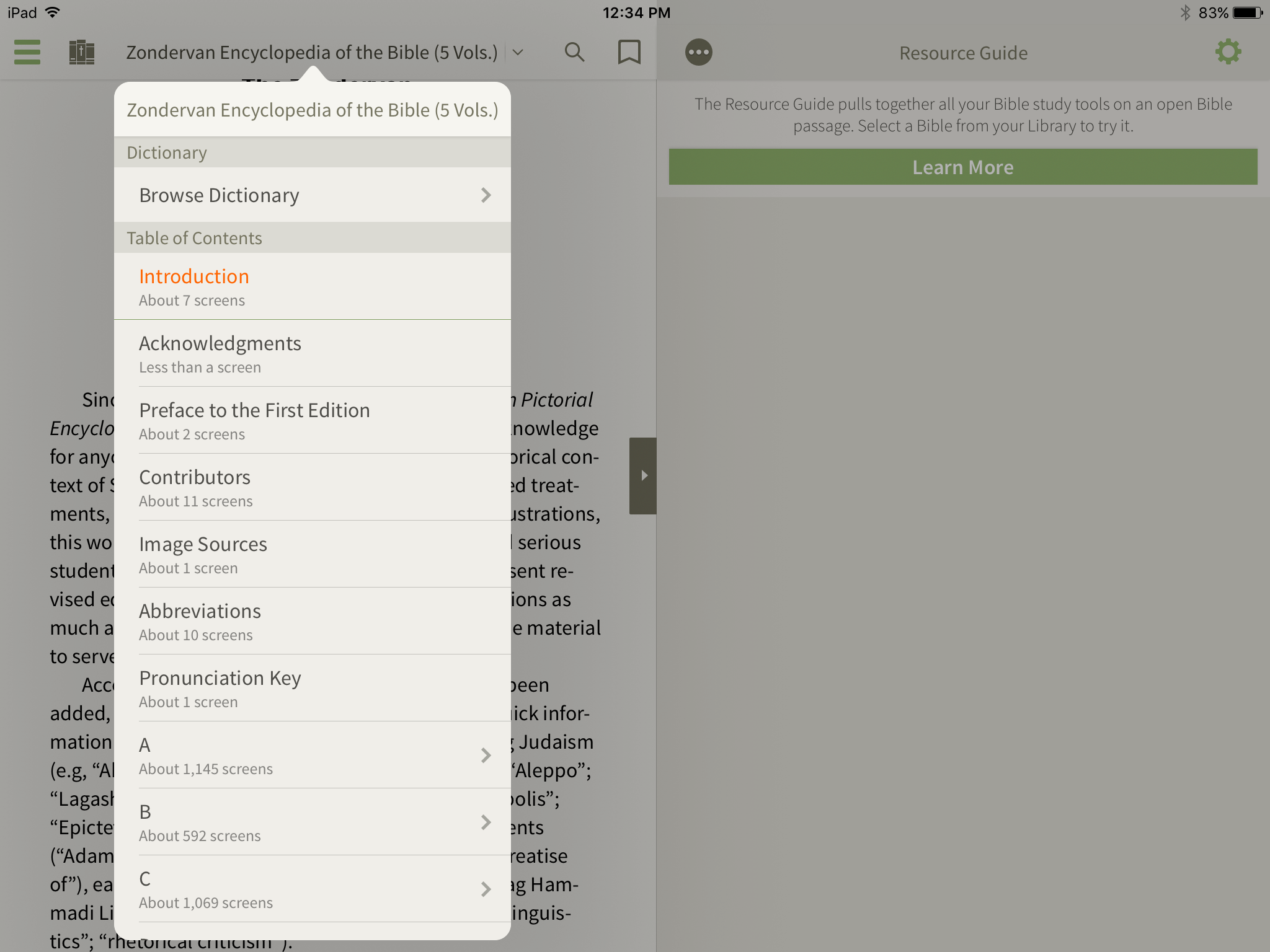This screenshot has height=952, width=1270.
Task: Open Browse Dictionary
Action: pos(313,195)
